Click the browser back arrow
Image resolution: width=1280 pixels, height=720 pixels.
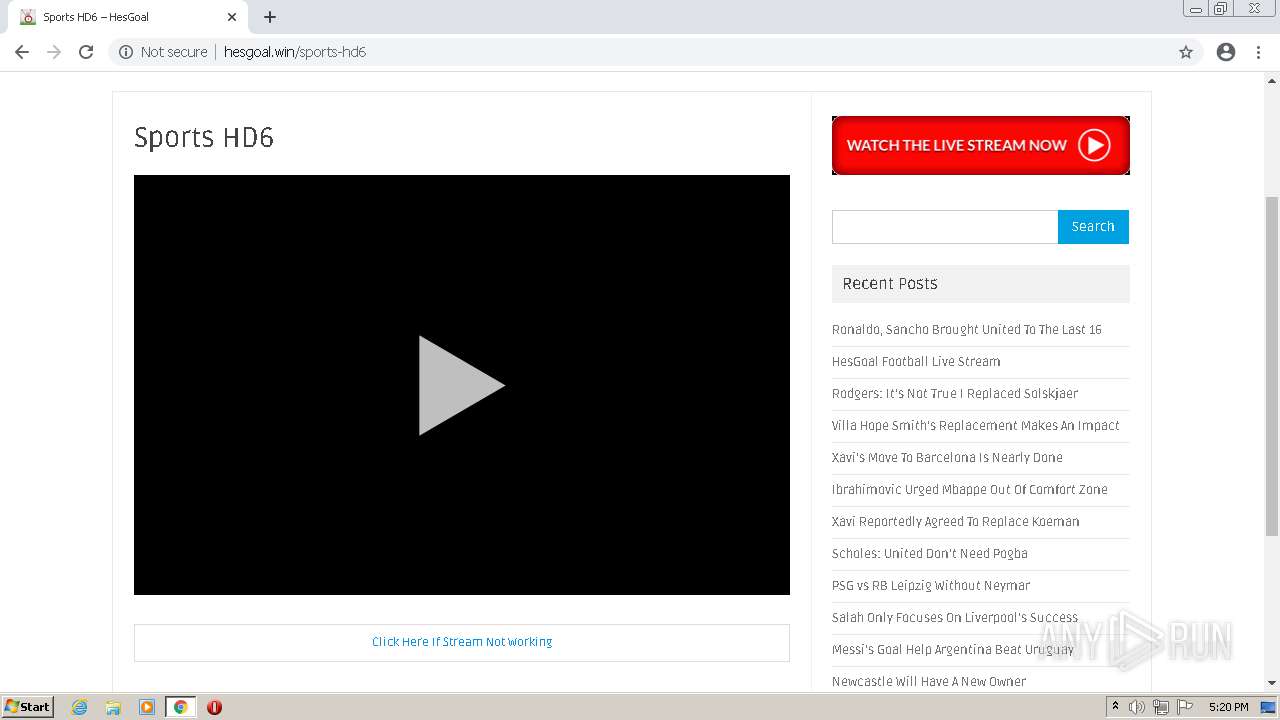[x=22, y=52]
